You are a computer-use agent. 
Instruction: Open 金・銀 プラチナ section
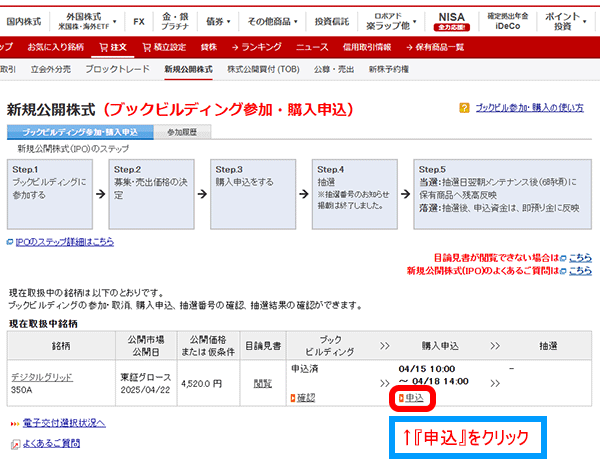175,21
